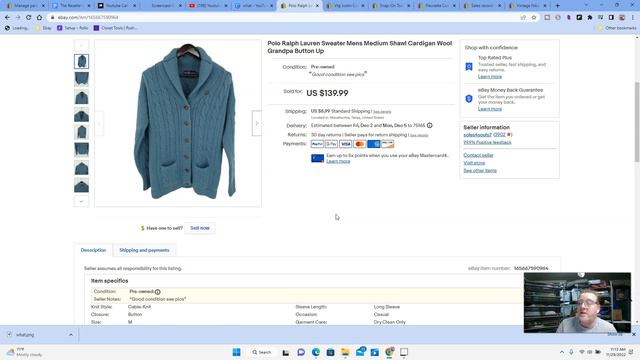The image size is (640, 360).
Task: Open the Windows Start menu
Action: 236,352
